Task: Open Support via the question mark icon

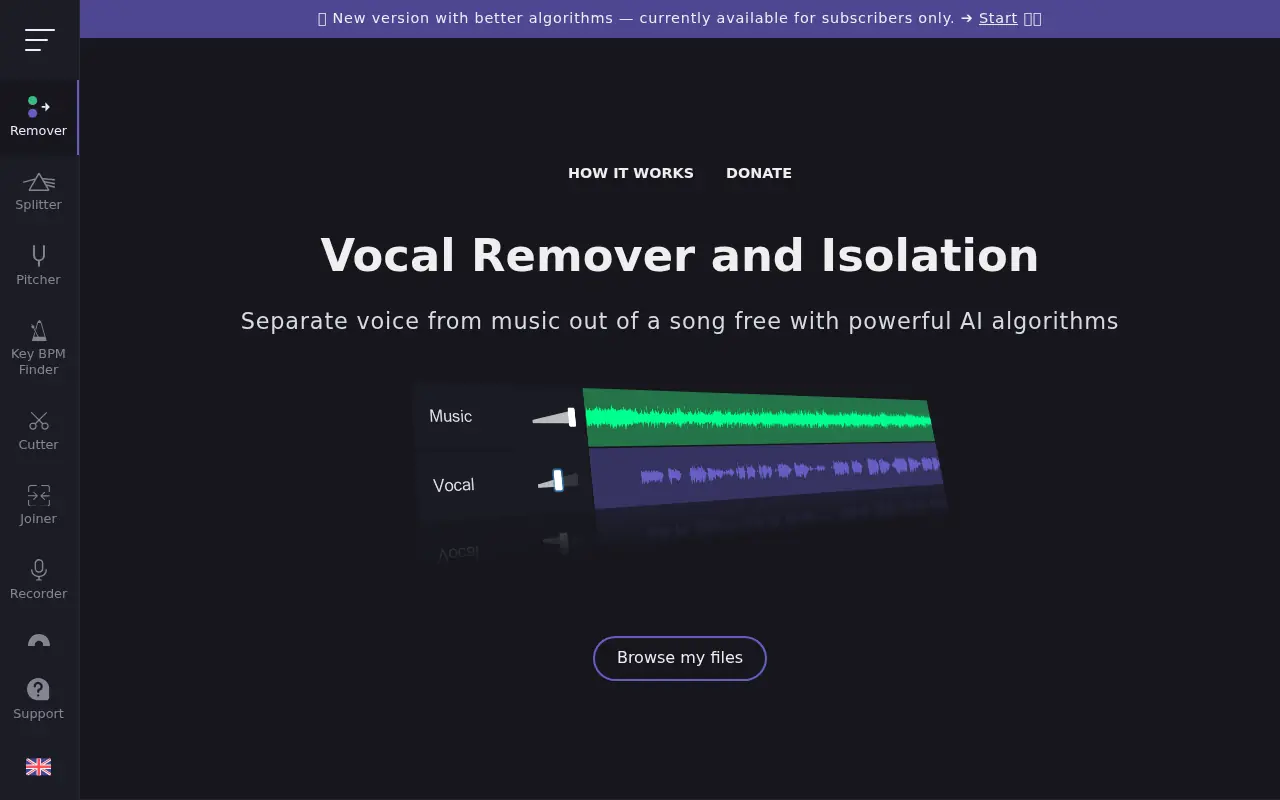Action: 38,698
